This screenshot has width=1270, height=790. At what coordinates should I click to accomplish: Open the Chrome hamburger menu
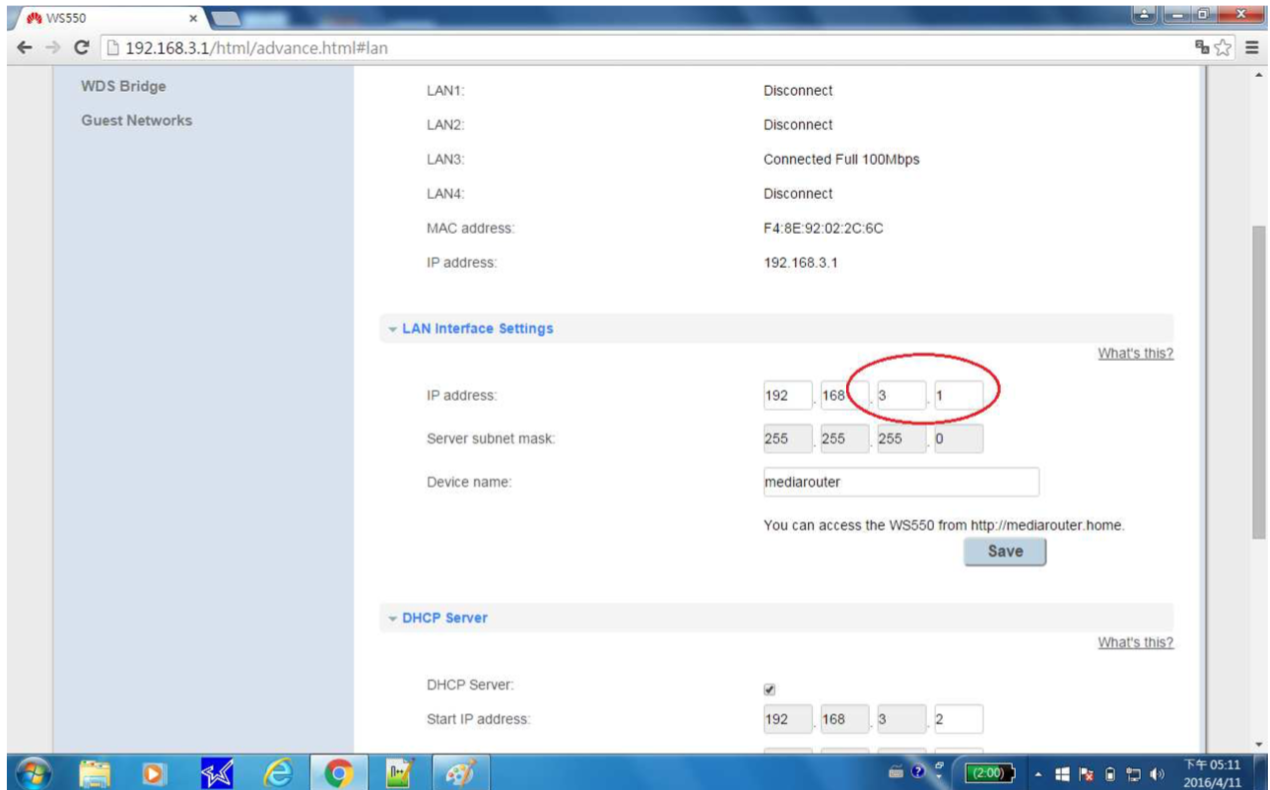tap(1251, 48)
